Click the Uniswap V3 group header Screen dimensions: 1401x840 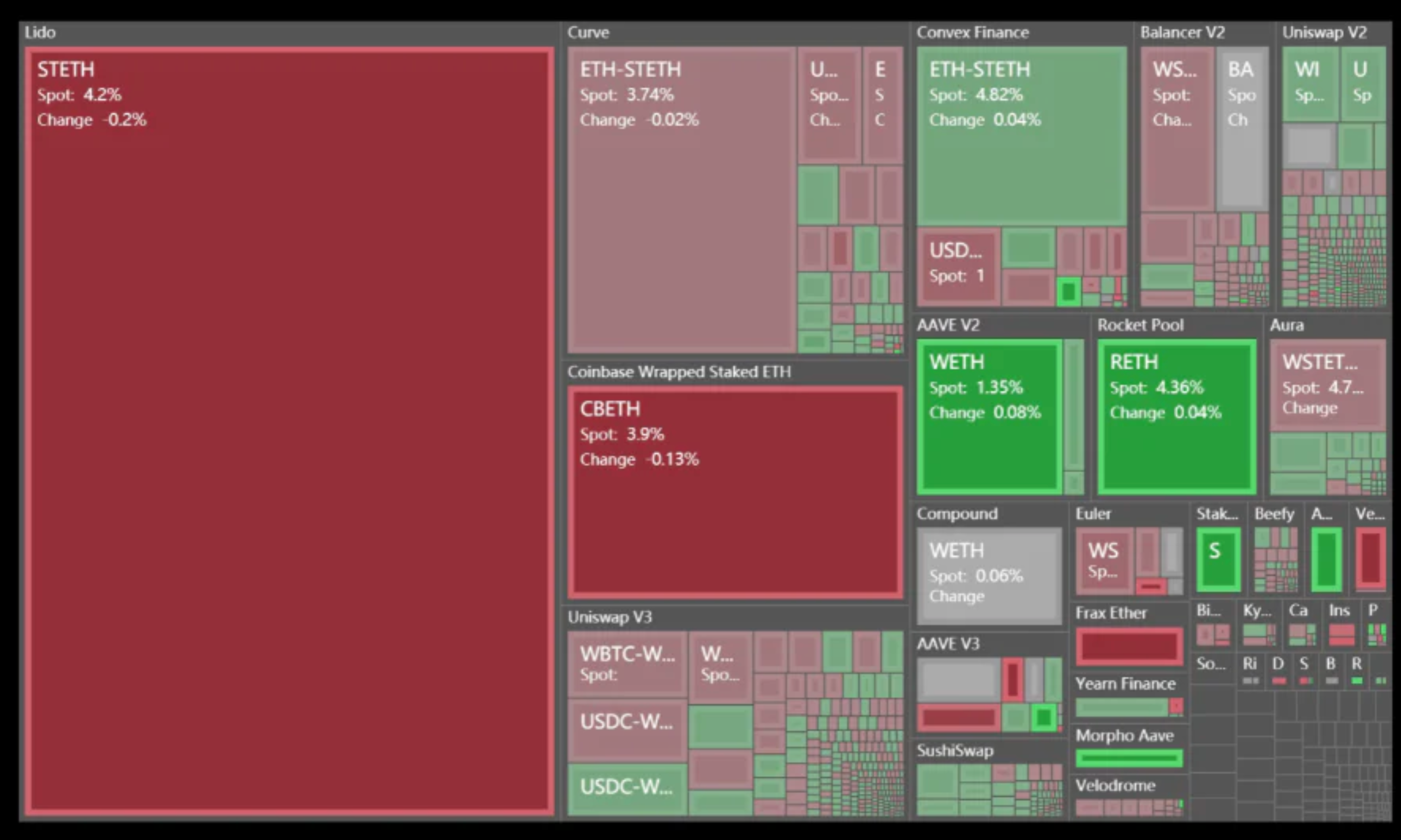(x=610, y=617)
